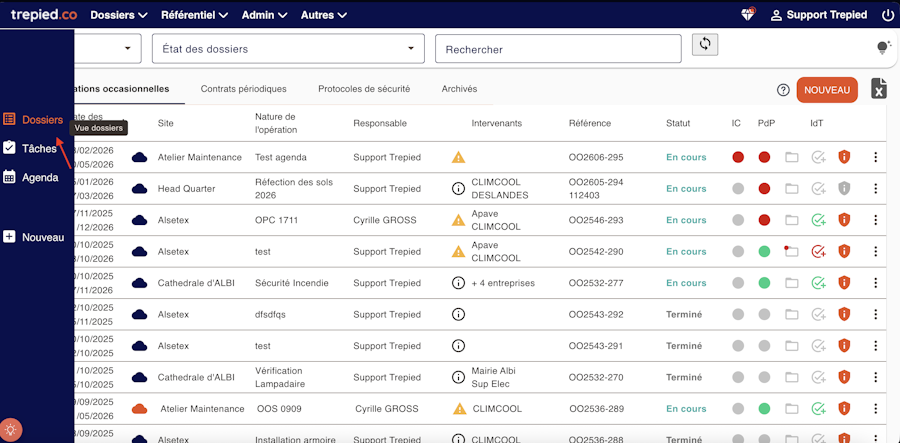Click info icon in Réfection des sols row

pos(459,189)
